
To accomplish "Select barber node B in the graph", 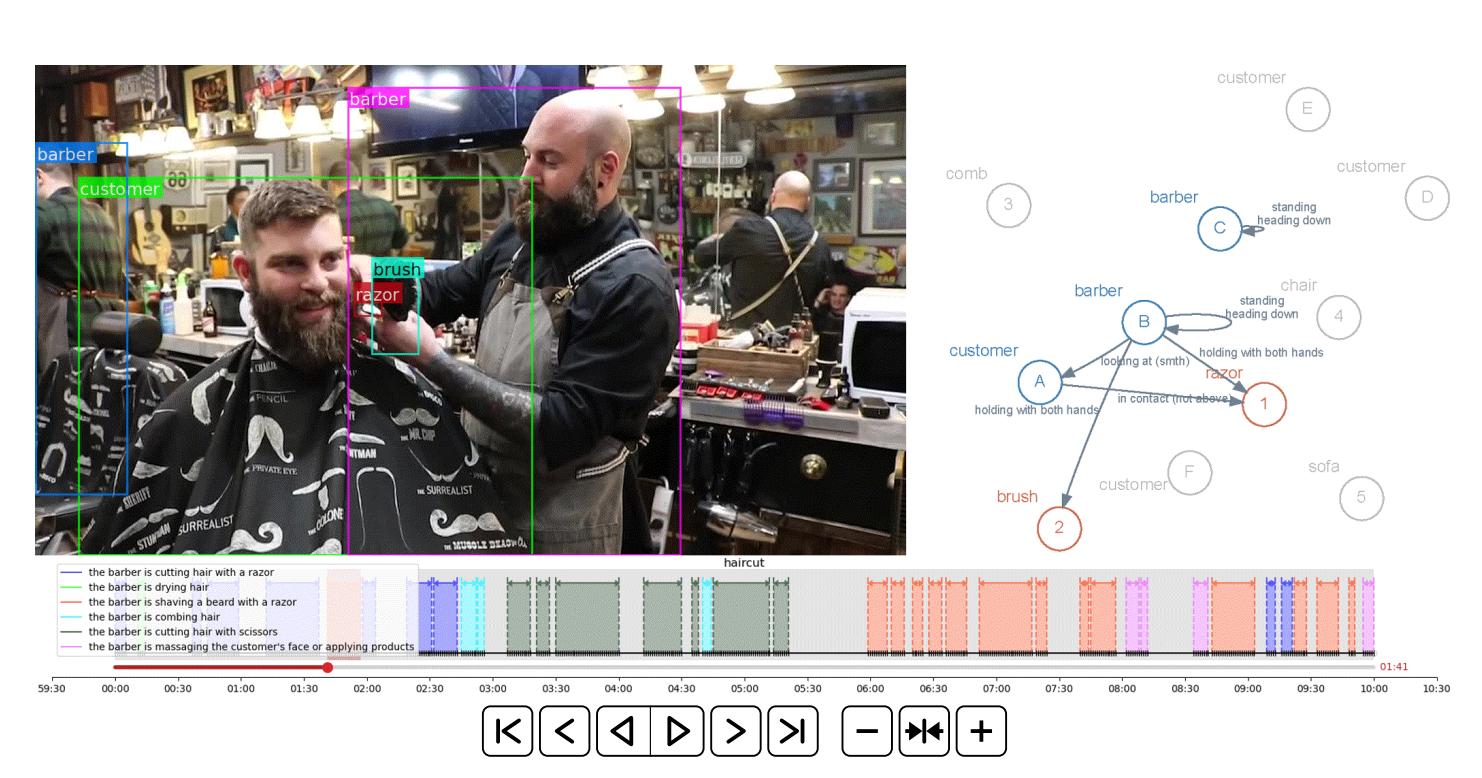I will coord(1143,322).
